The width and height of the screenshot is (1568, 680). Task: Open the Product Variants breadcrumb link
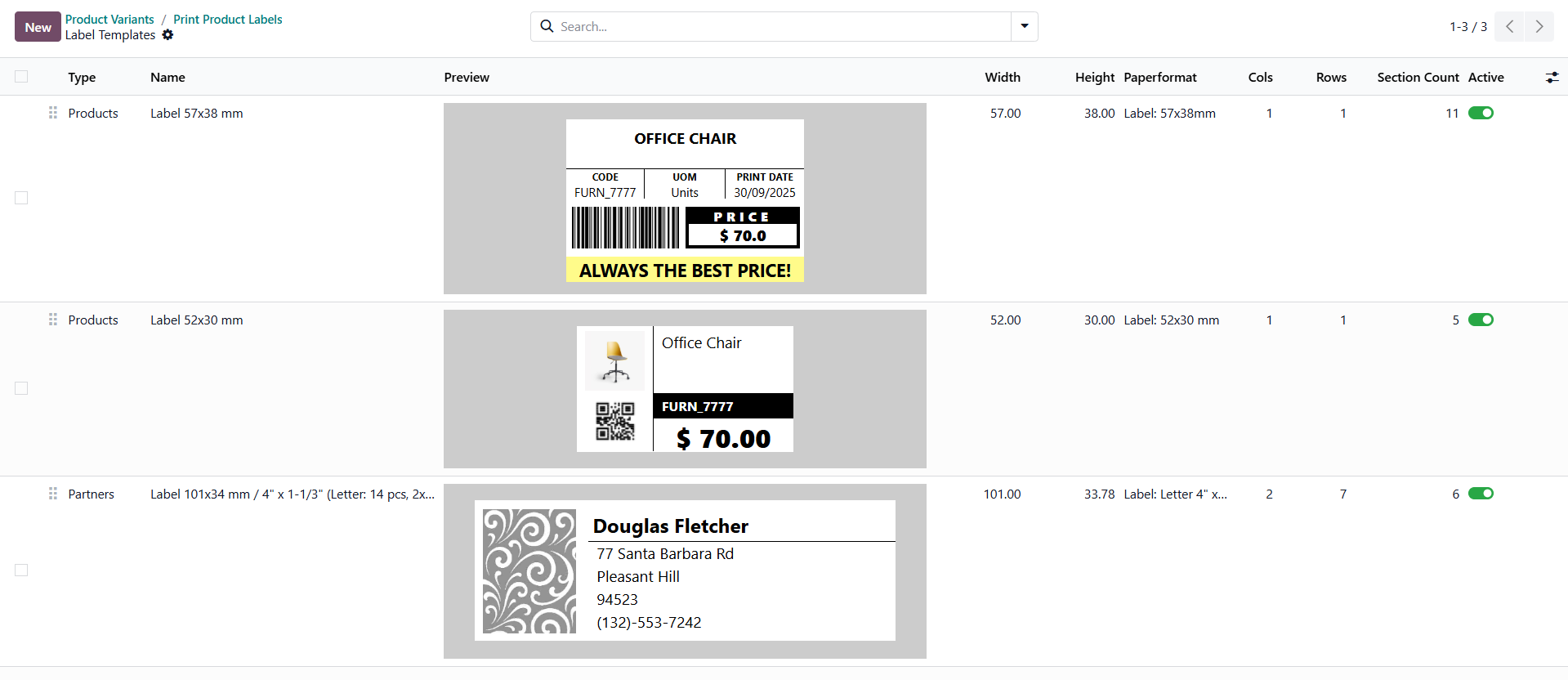(x=109, y=20)
